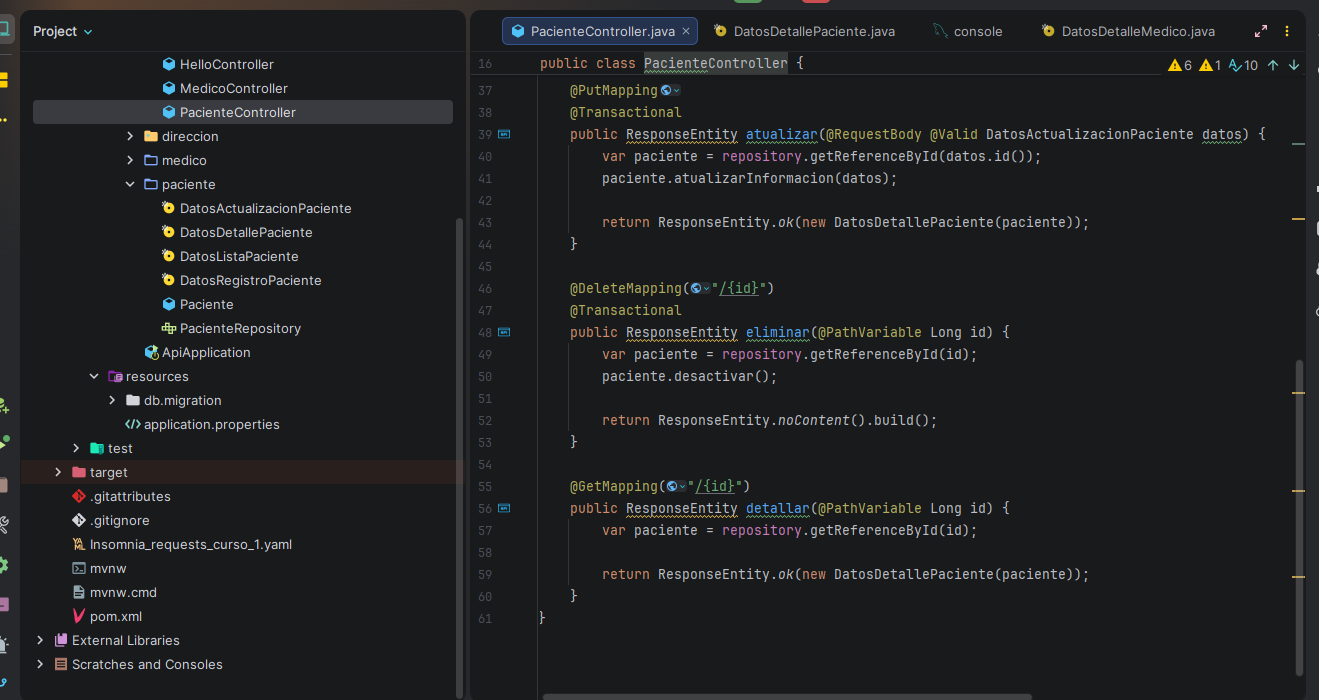The width and height of the screenshot is (1319, 700).
Task: Click the expand editor arrows icon
Action: coord(1261,31)
